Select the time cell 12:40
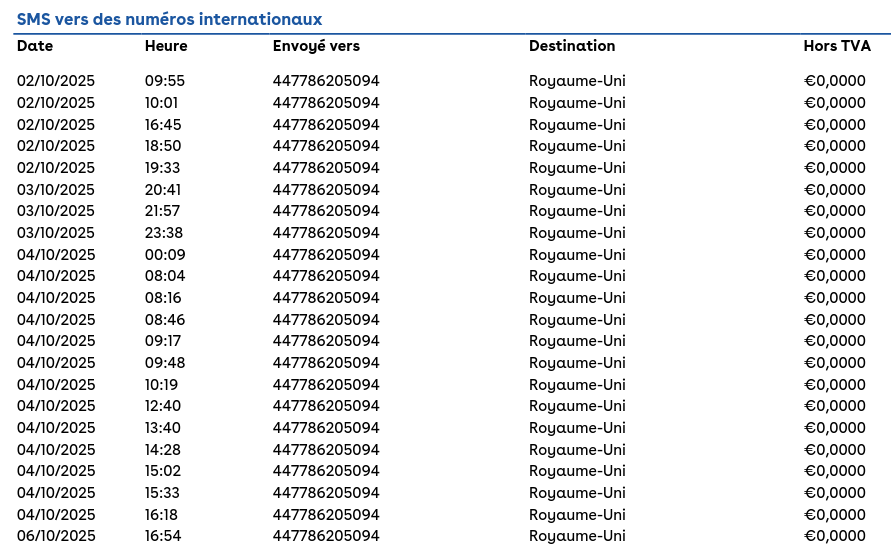 163,406
